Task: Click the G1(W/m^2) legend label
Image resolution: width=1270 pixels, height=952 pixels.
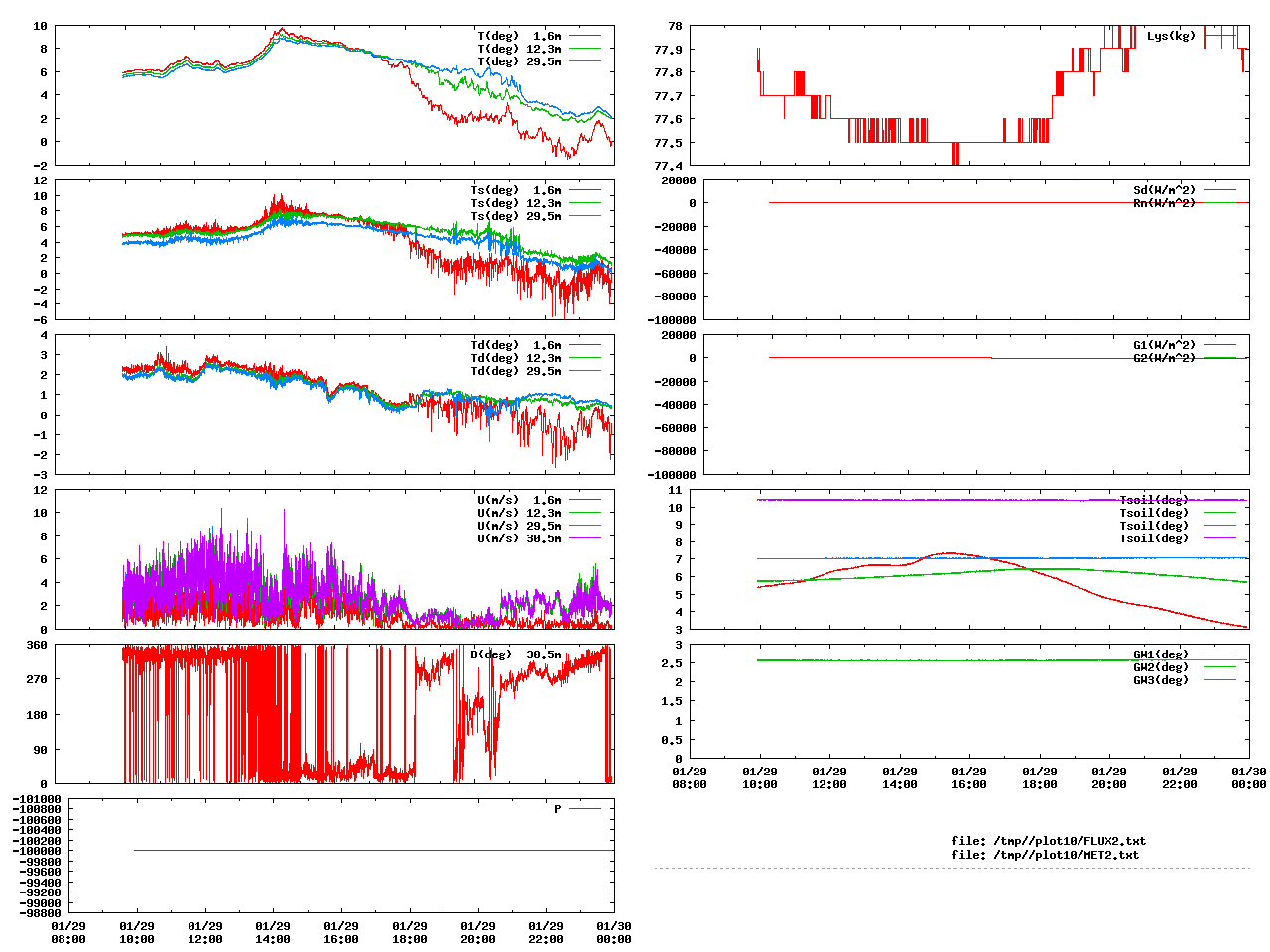Action: (1165, 345)
